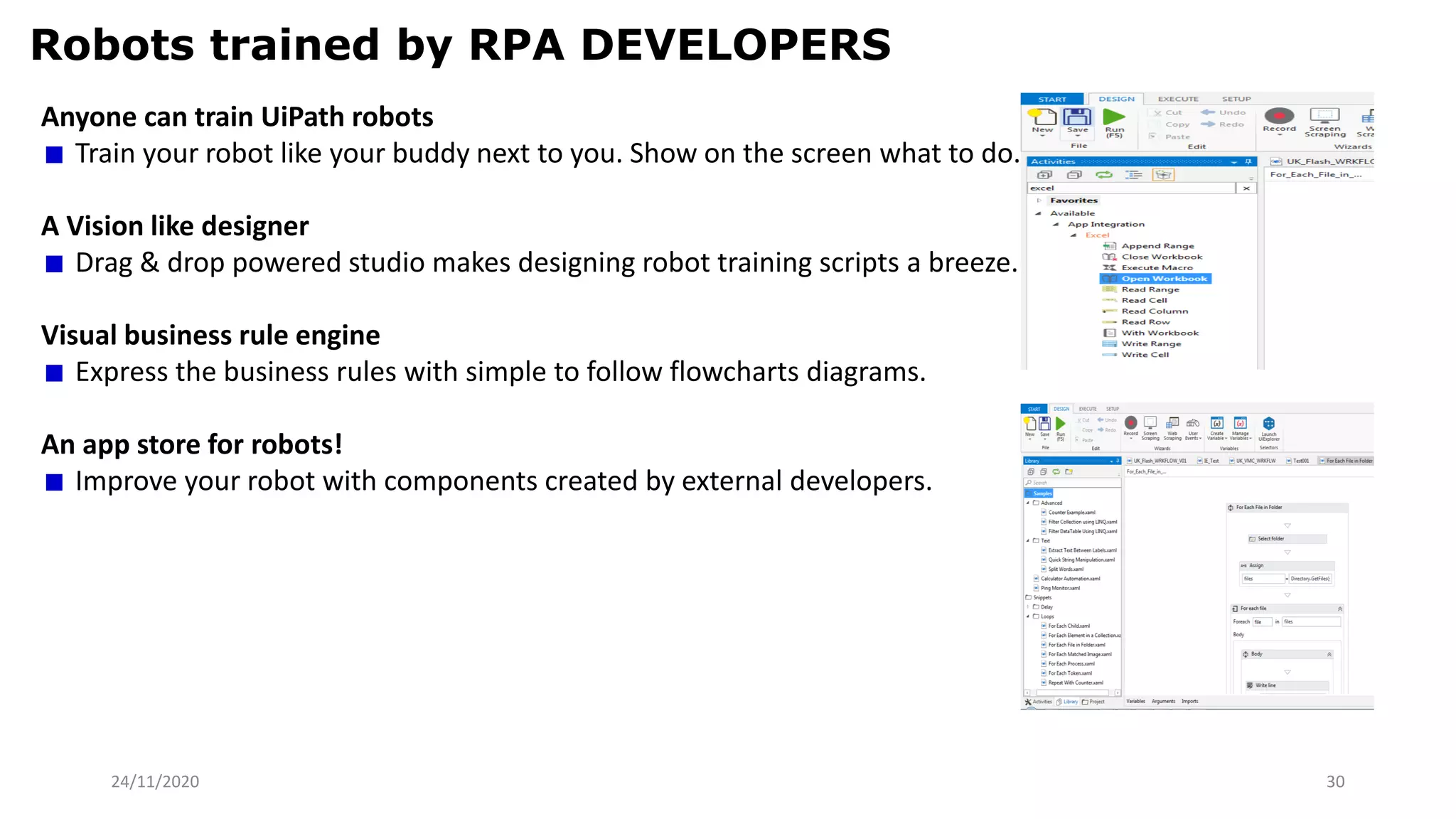Screen dimensions: 1456x819
Task: Collapse the 'For each file' activity chevron
Action: click(x=1340, y=609)
